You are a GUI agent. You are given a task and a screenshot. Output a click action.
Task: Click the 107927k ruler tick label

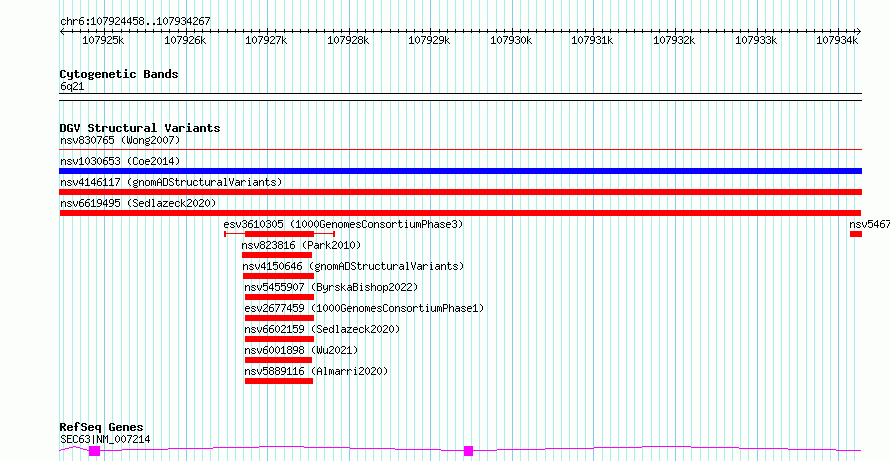[266, 40]
